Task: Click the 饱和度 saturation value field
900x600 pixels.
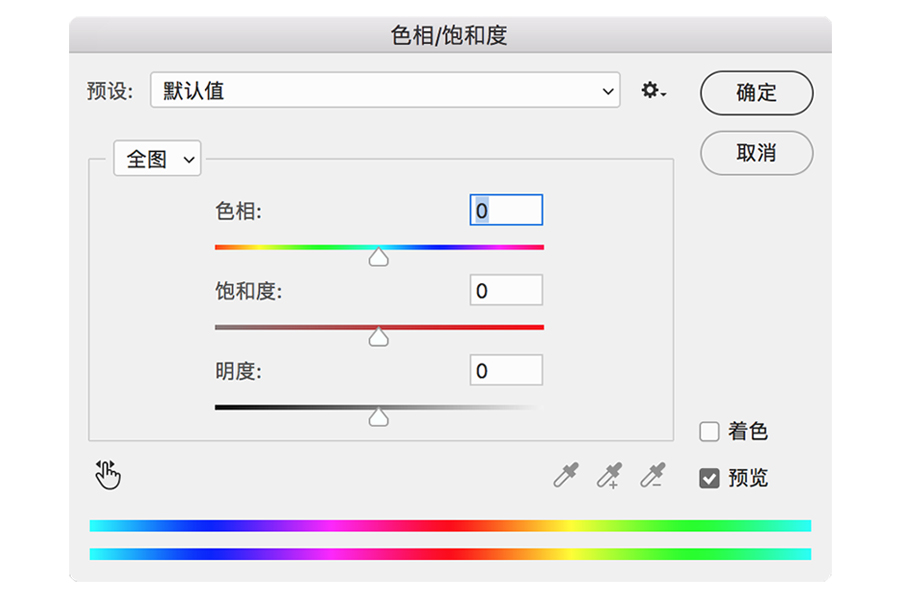Action: coord(506,291)
